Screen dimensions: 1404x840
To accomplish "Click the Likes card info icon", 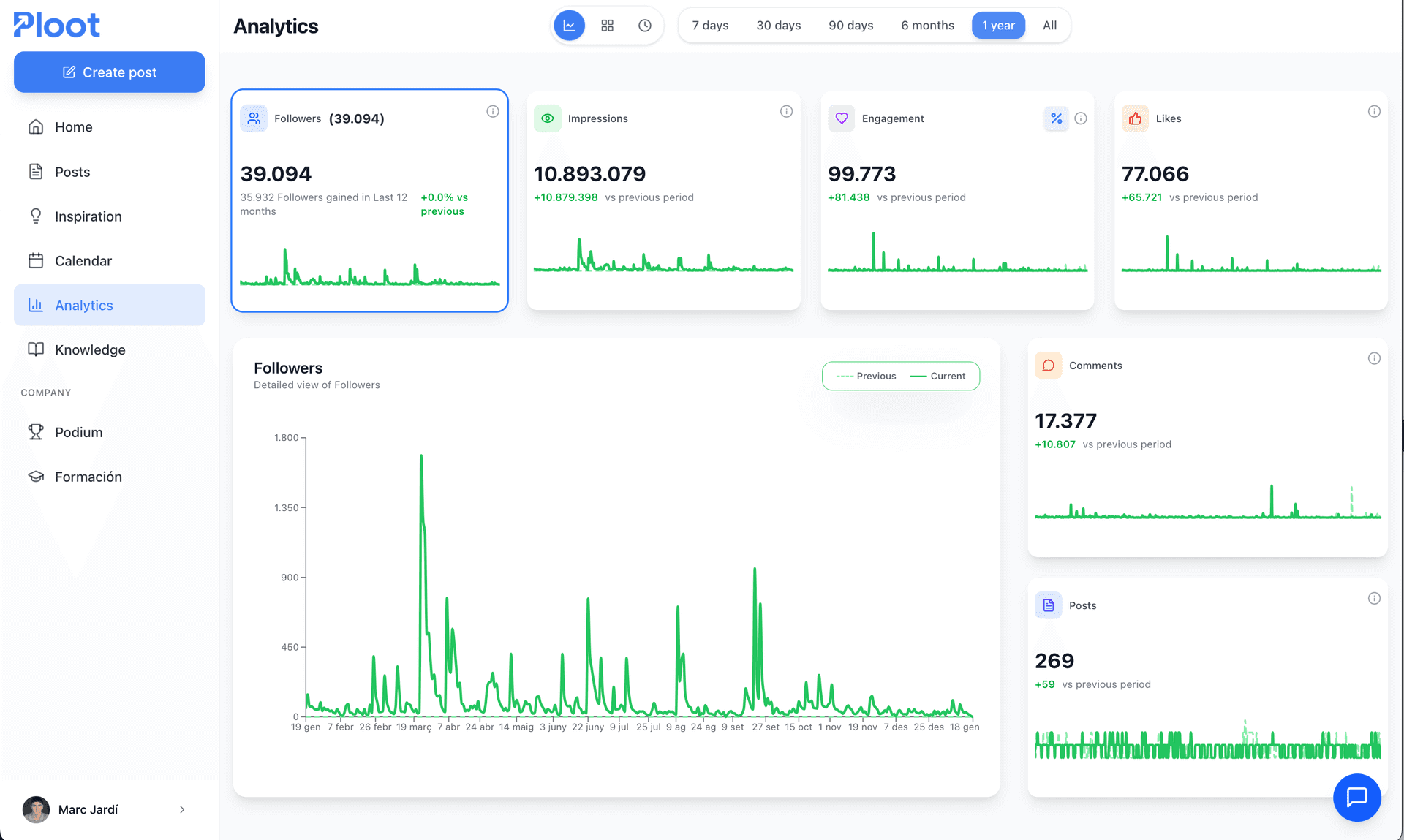I will tap(1374, 111).
